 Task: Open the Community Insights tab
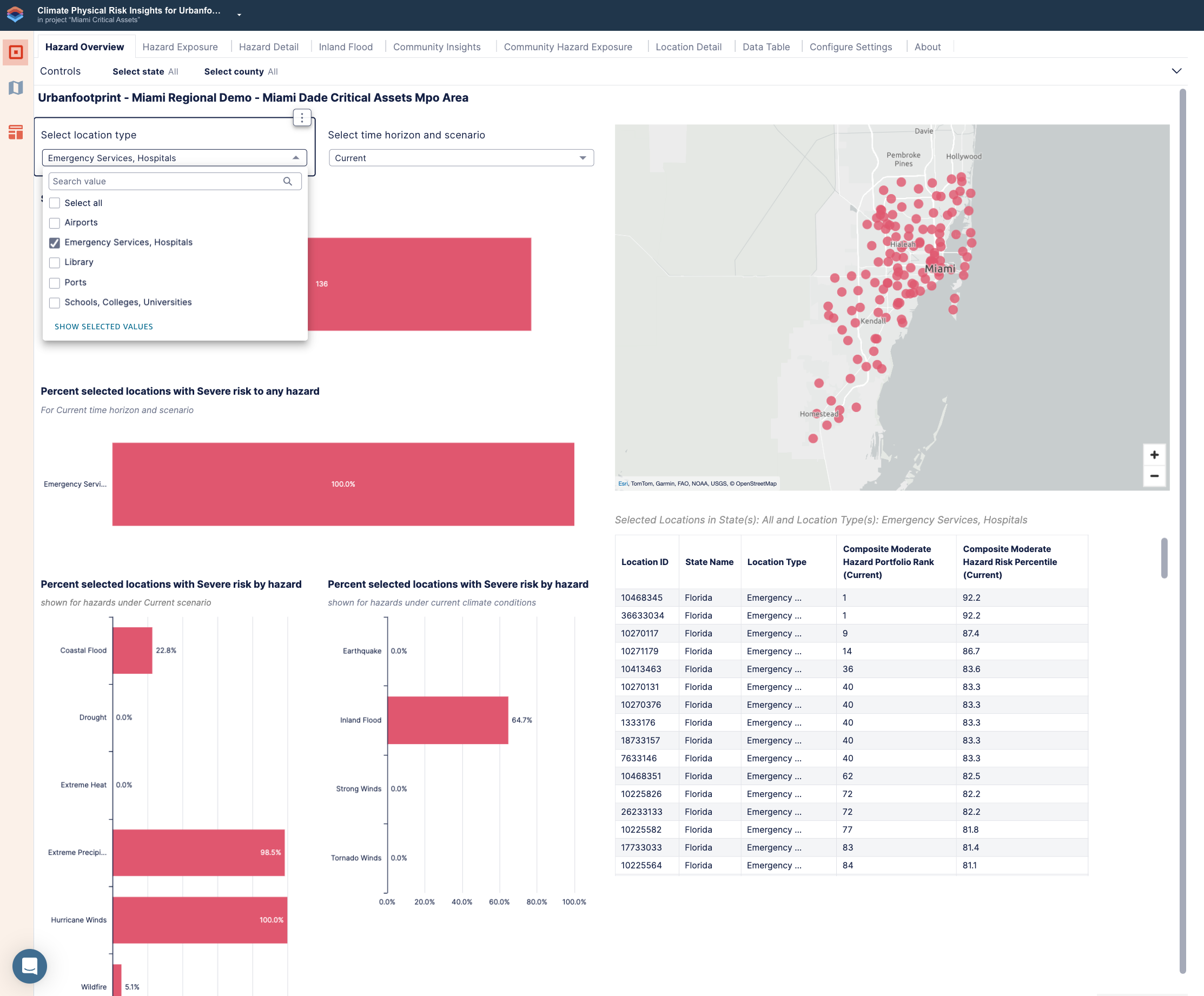(x=437, y=46)
